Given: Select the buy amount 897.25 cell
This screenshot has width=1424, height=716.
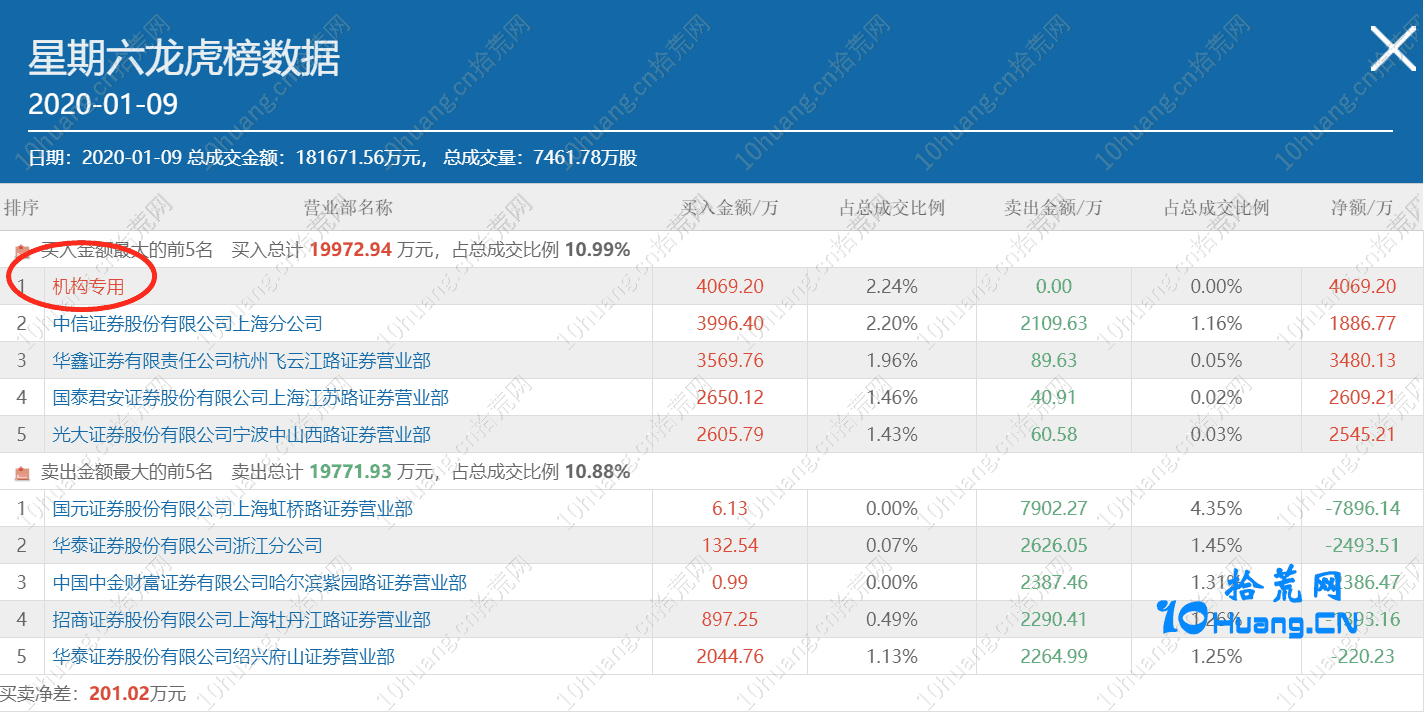Looking at the screenshot, I should coord(730,620).
